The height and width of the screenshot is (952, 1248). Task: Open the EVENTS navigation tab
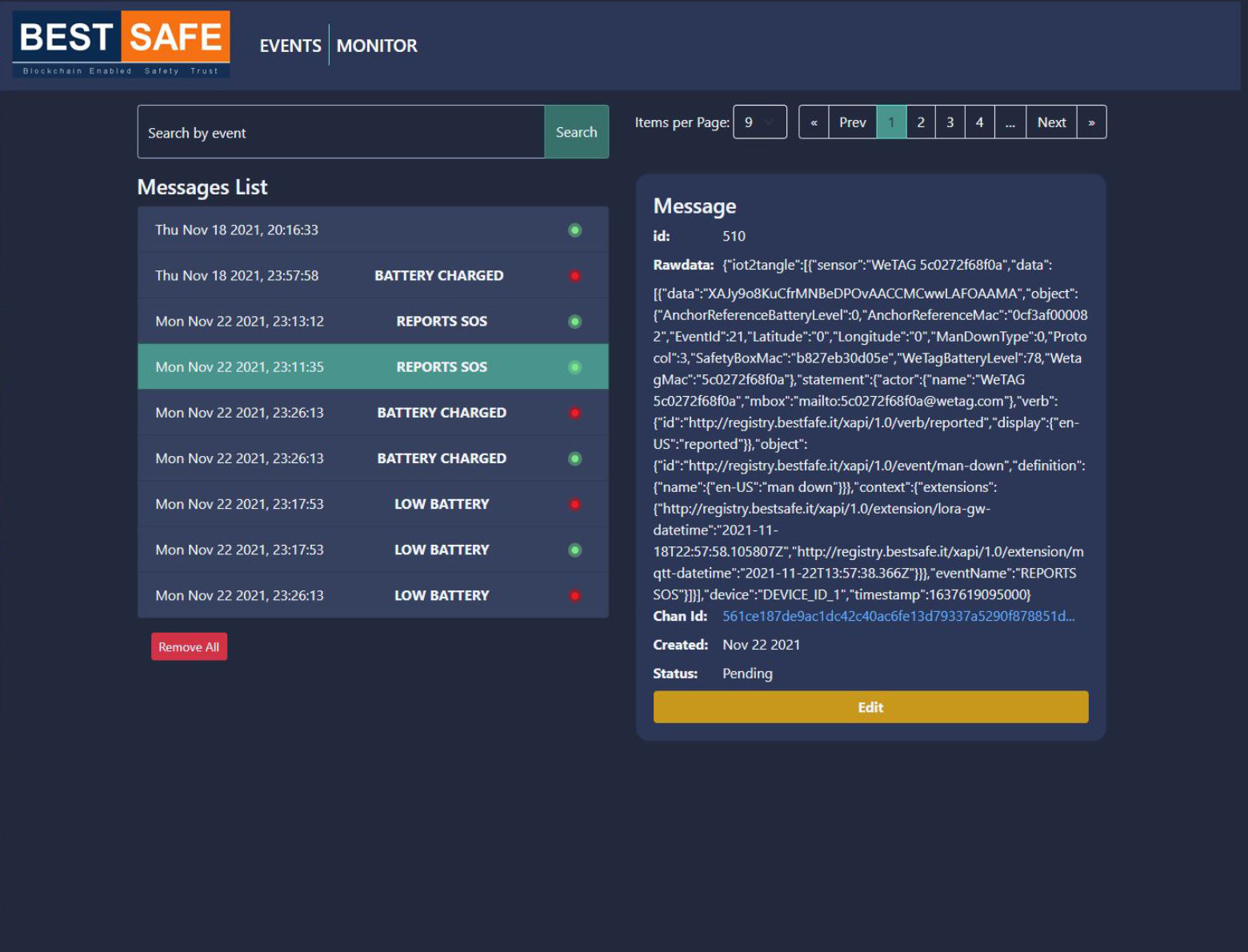(290, 46)
